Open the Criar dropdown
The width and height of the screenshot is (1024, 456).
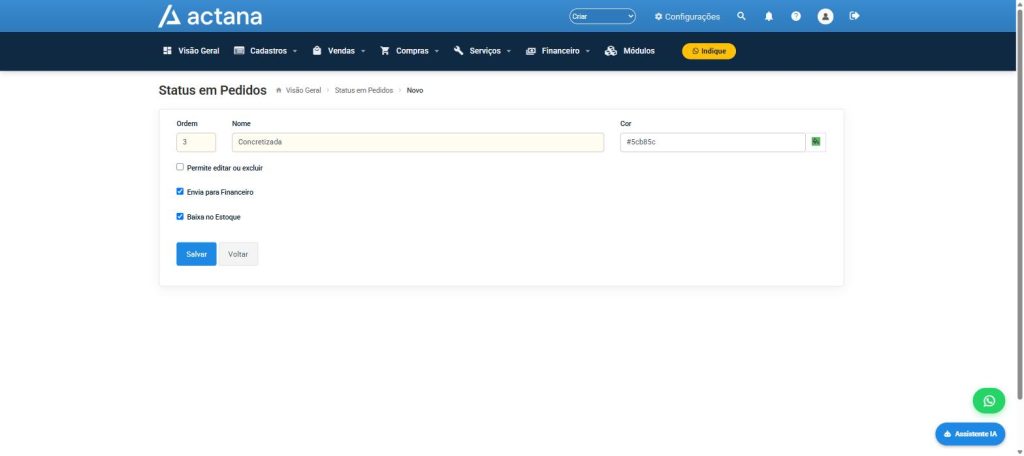tap(602, 16)
